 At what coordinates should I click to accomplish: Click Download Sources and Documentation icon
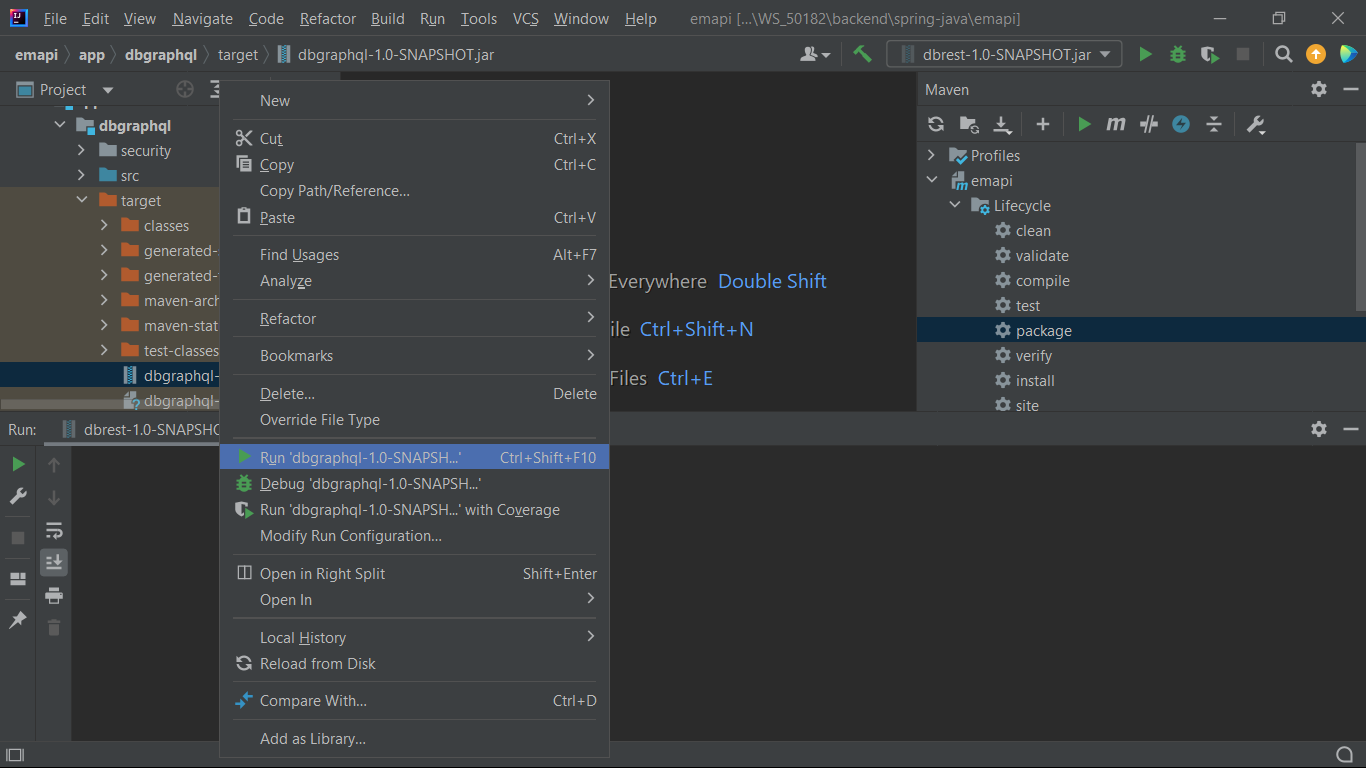(1002, 124)
